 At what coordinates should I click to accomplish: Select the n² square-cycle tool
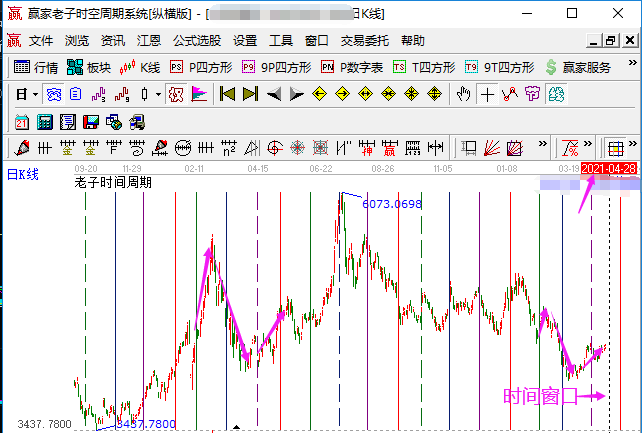point(229,148)
